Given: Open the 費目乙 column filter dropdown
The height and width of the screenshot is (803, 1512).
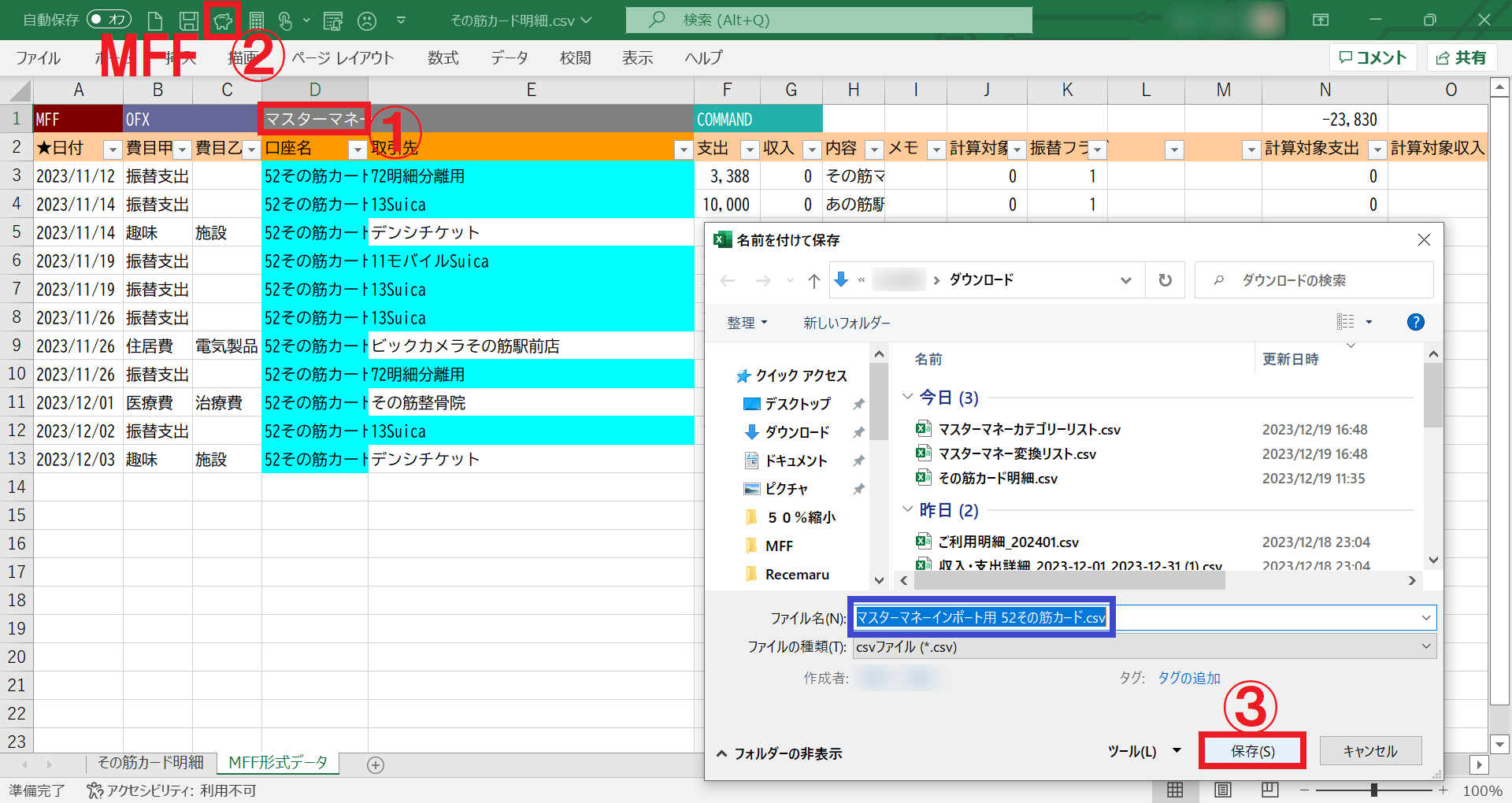Looking at the screenshot, I should point(251,149).
